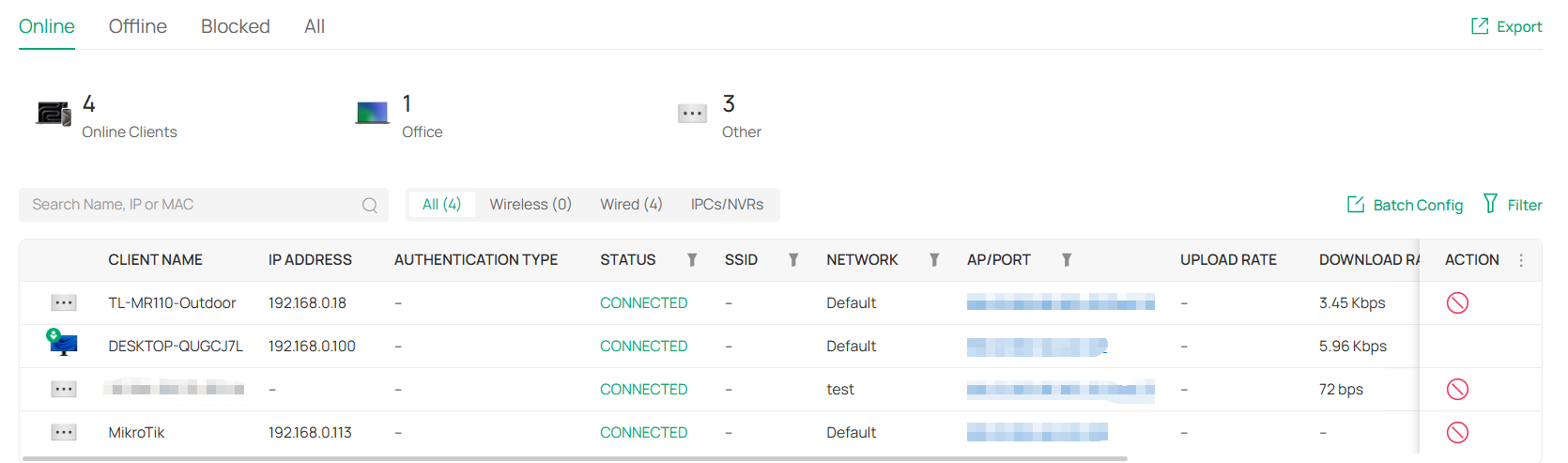This screenshot has width=1568, height=463.
Task: Click the search magnifier icon
Action: pos(370,205)
